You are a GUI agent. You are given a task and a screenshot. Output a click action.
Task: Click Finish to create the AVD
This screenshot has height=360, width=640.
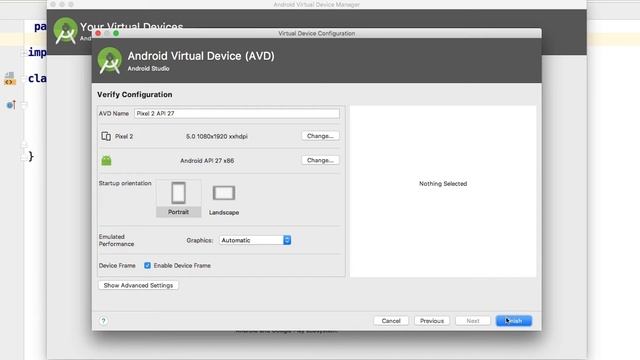(x=514, y=321)
